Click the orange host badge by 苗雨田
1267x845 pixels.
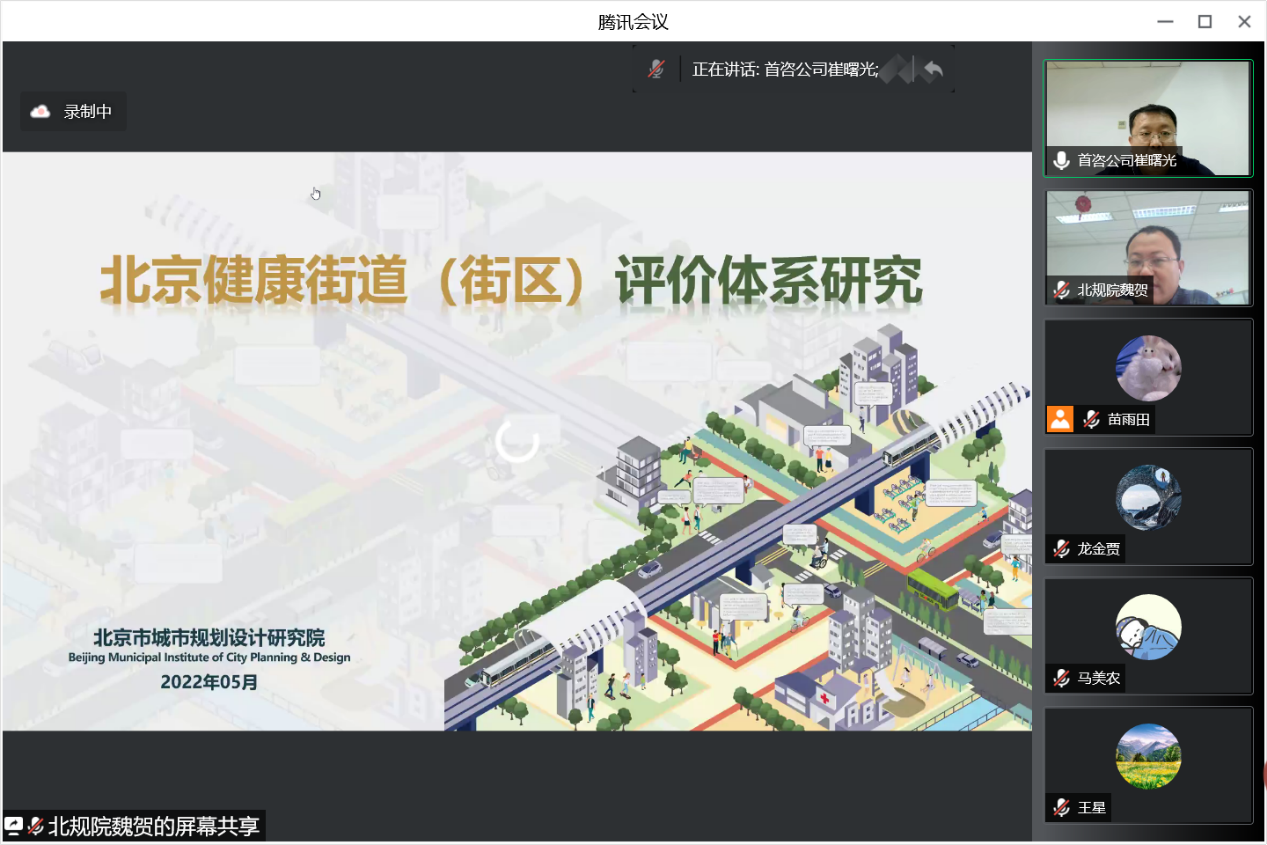point(1060,419)
